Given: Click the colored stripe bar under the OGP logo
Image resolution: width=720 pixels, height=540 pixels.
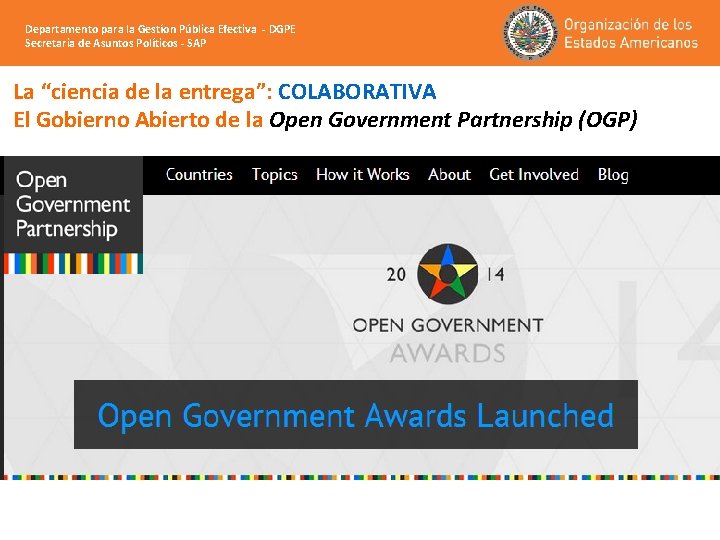Looking at the screenshot, I should (73, 264).
